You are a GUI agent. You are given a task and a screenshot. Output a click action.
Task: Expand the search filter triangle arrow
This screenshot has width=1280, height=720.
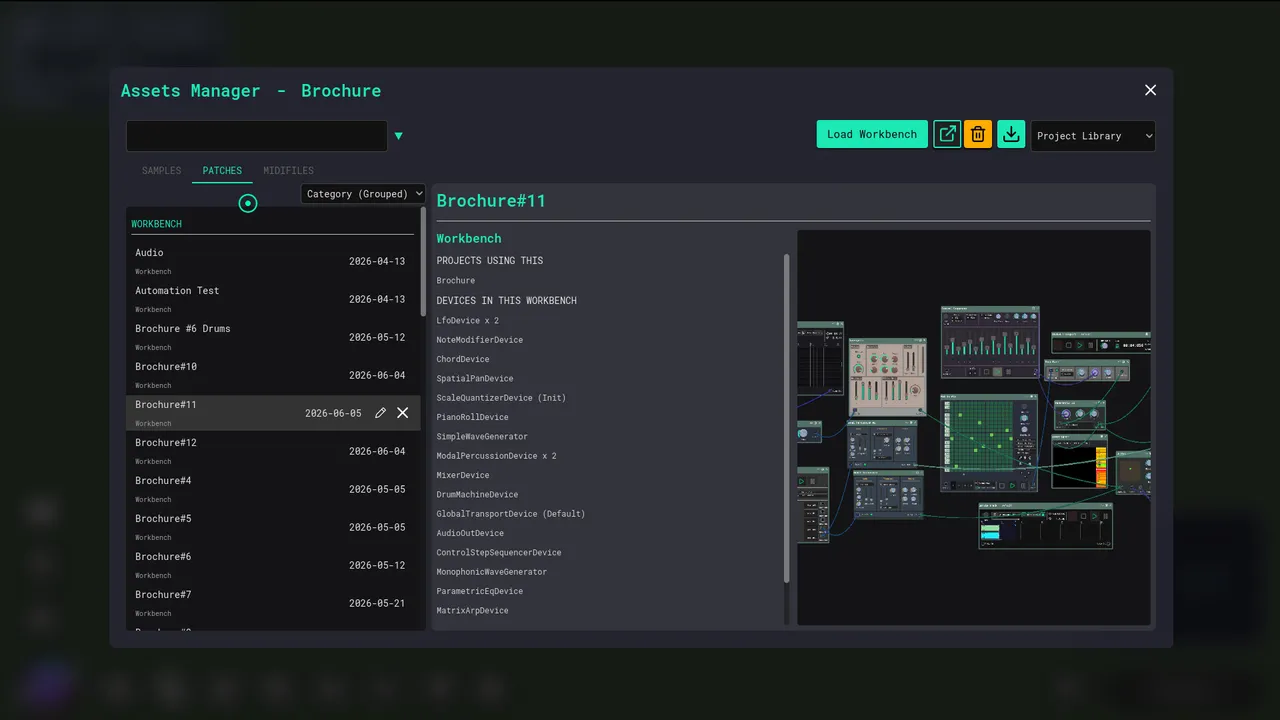pyautogui.click(x=398, y=136)
